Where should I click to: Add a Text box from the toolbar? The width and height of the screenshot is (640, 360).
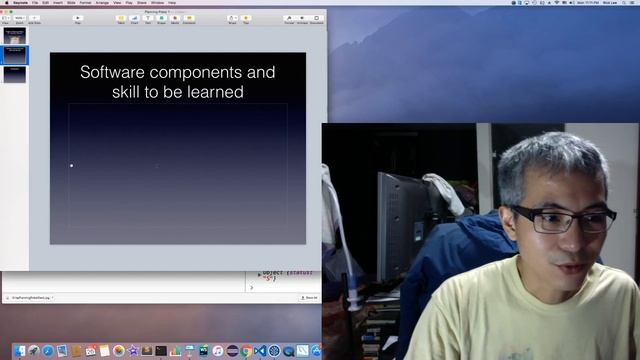click(x=148, y=19)
